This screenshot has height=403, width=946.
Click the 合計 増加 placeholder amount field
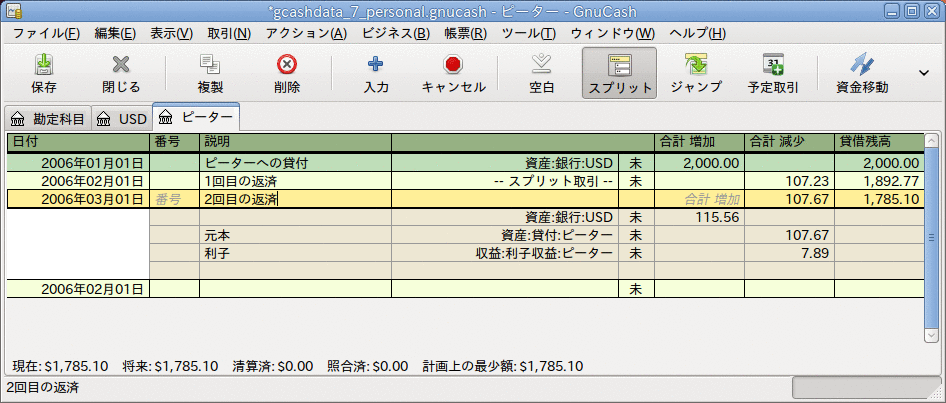[699, 199]
